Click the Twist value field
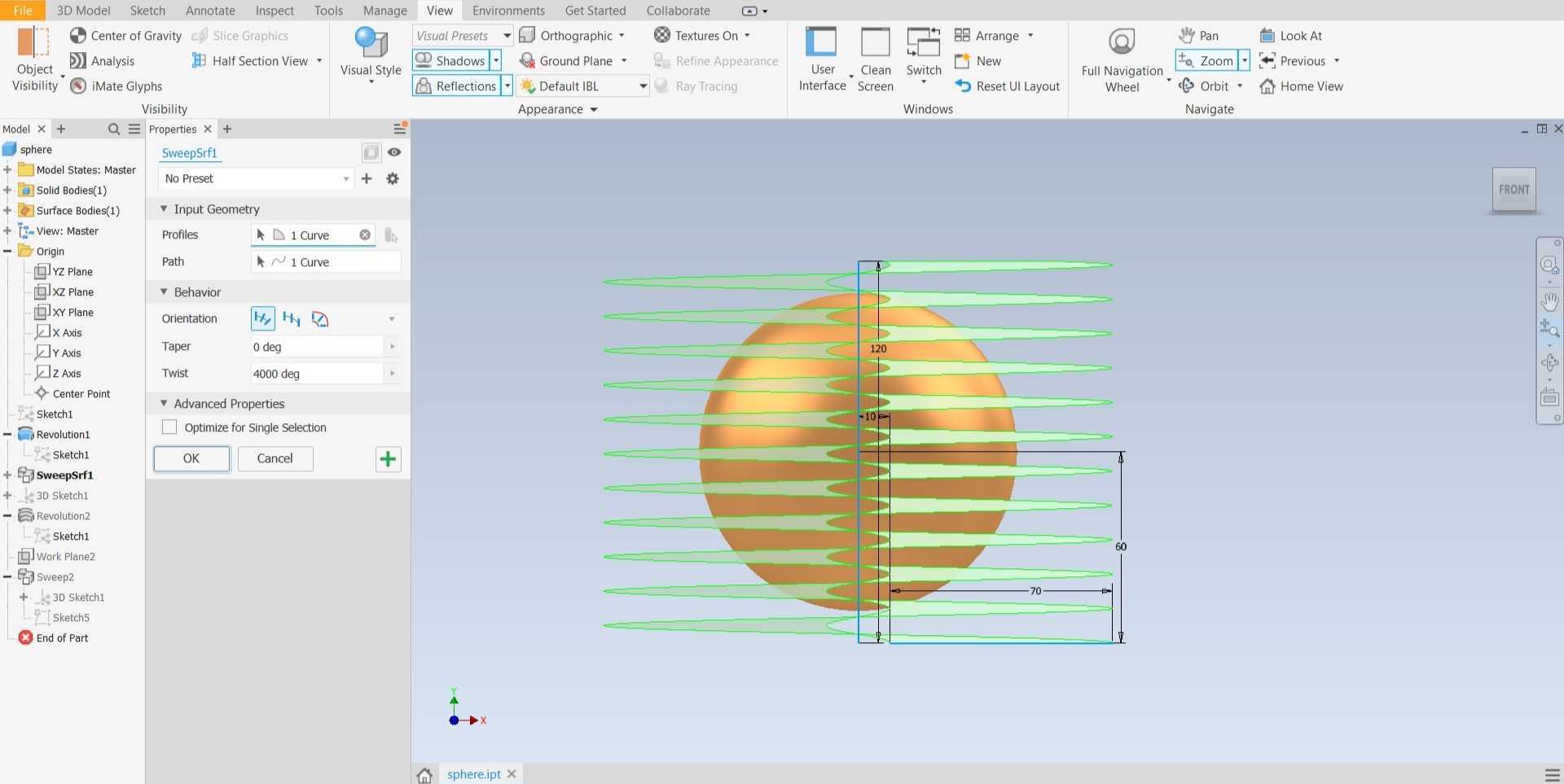 click(317, 374)
